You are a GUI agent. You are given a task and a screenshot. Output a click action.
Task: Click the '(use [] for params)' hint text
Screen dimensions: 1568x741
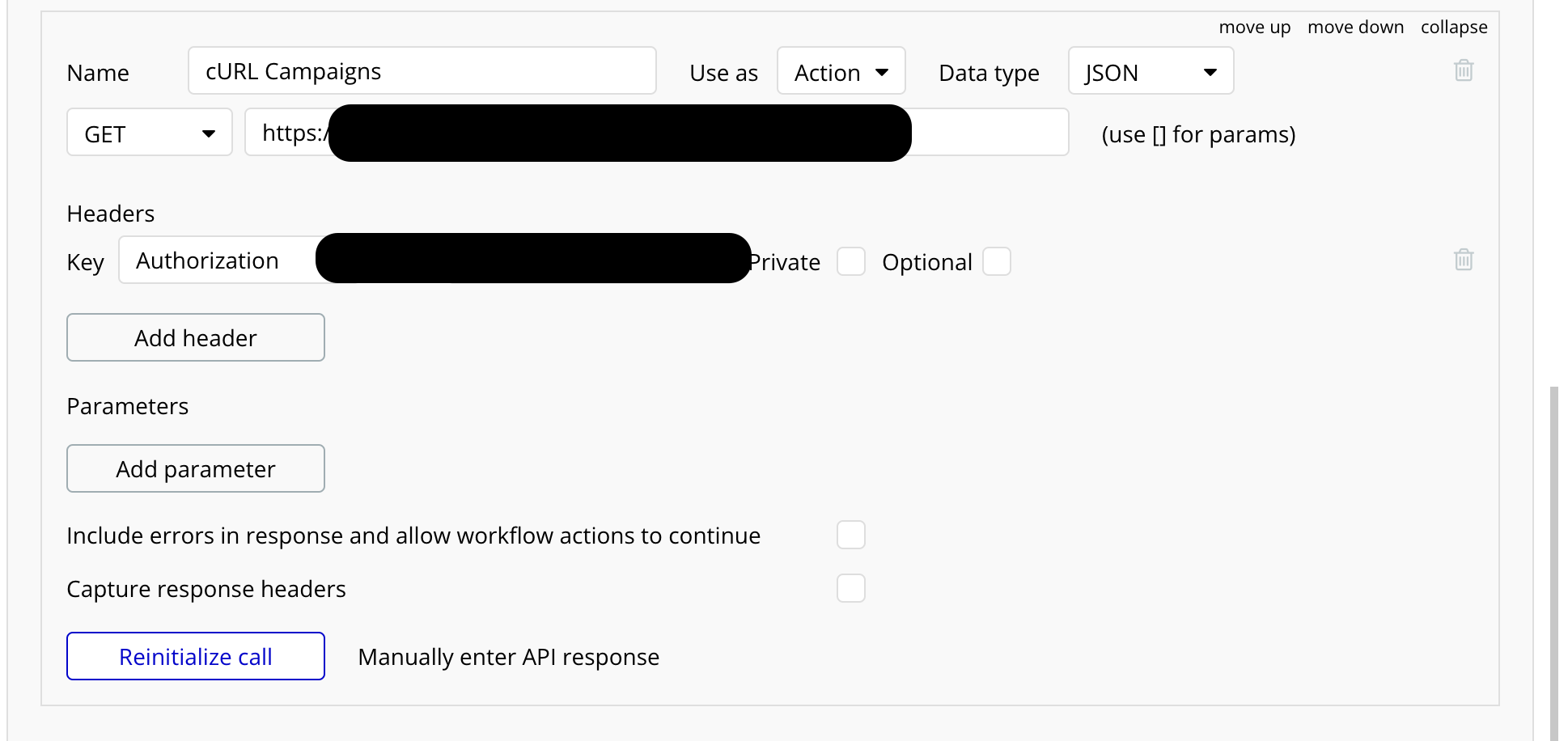[1198, 134]
